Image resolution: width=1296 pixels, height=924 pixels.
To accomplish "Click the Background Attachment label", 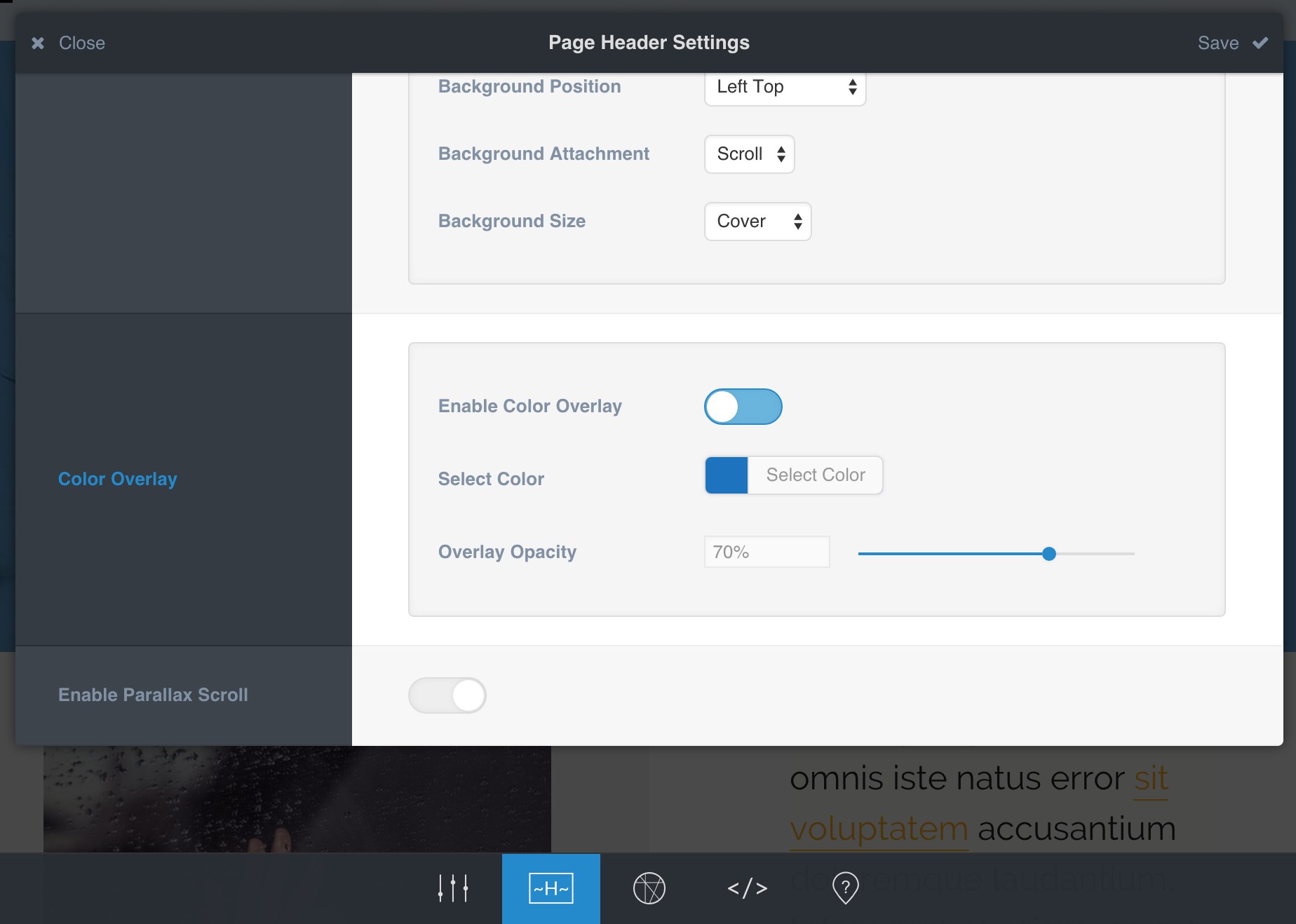I will point(544,154).
